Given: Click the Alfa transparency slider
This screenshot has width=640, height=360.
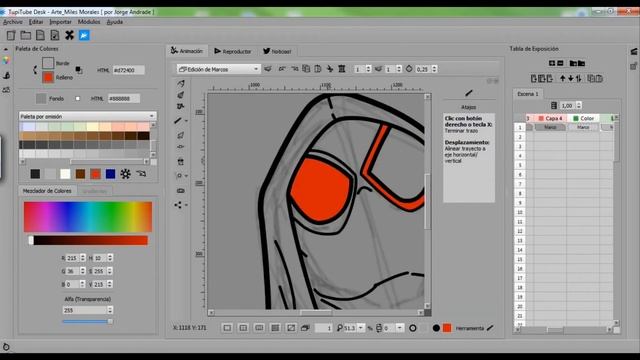Looking at the screenshot, I should coord(87,322).
